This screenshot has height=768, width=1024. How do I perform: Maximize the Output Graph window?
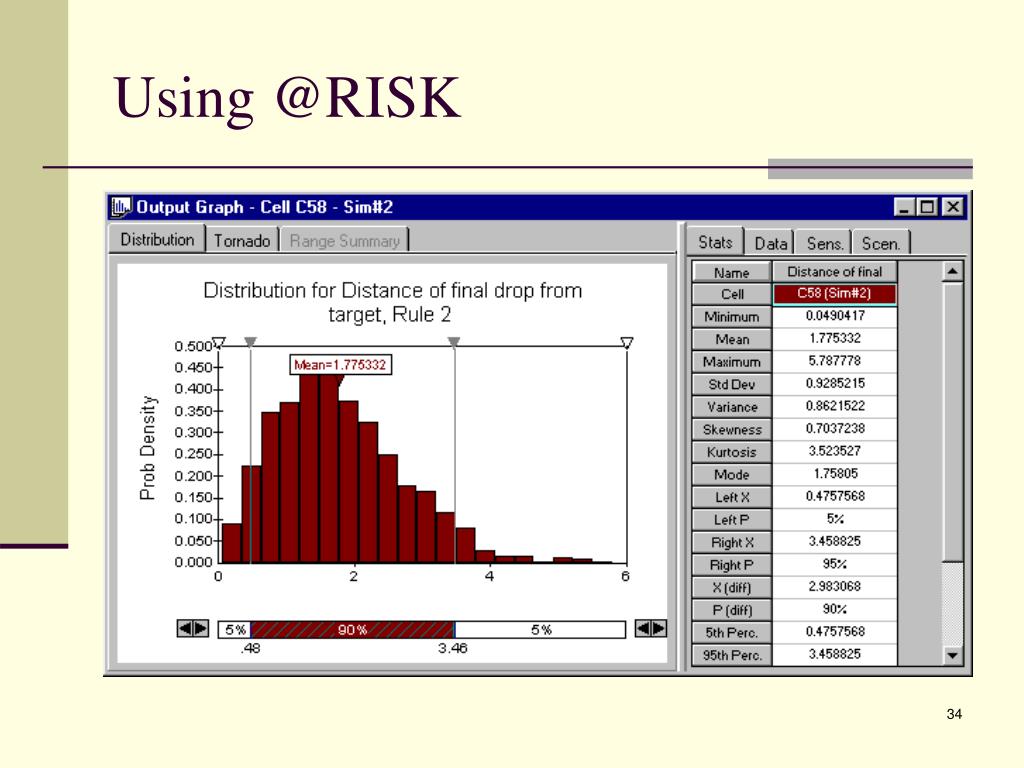pyautogui.click(x=927, y=207)
